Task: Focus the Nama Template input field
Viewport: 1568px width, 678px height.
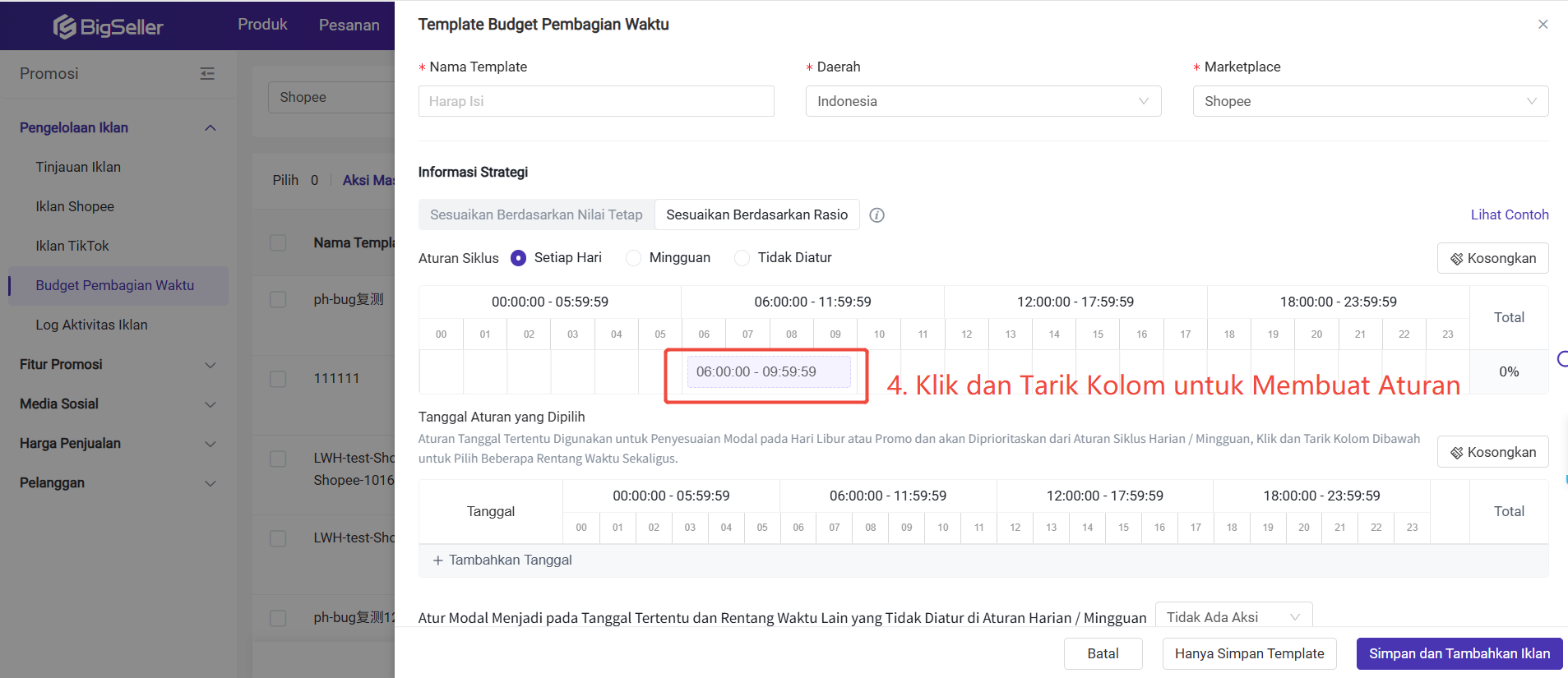Action: tap(595, 101)
